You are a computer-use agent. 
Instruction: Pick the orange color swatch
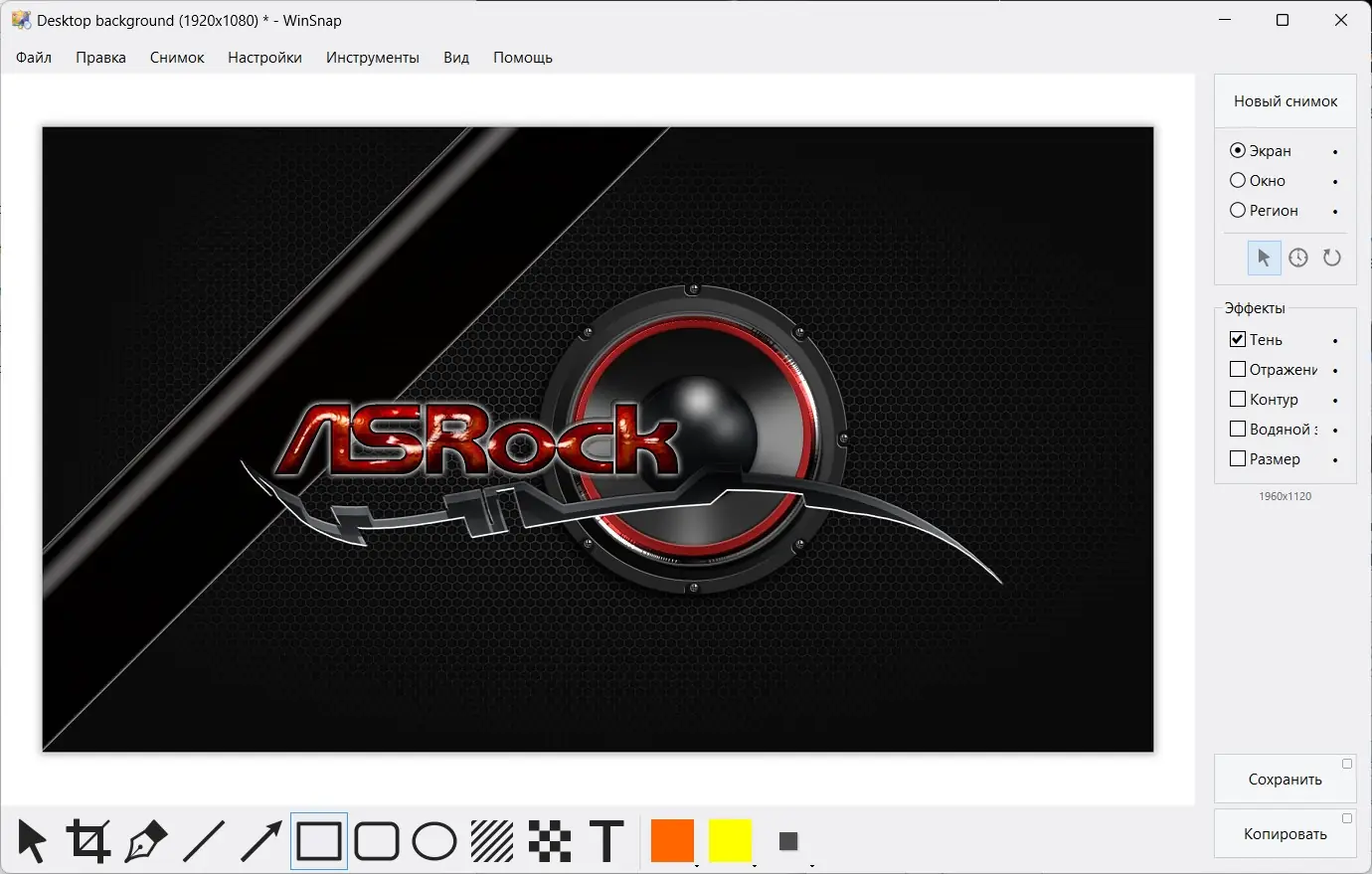point(672,841)
